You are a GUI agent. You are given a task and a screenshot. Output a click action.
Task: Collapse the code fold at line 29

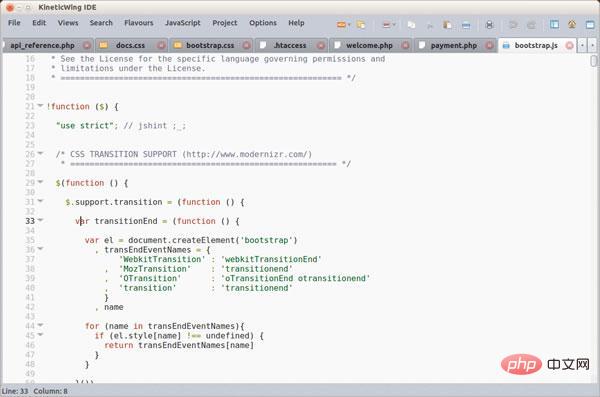[40, 182]
